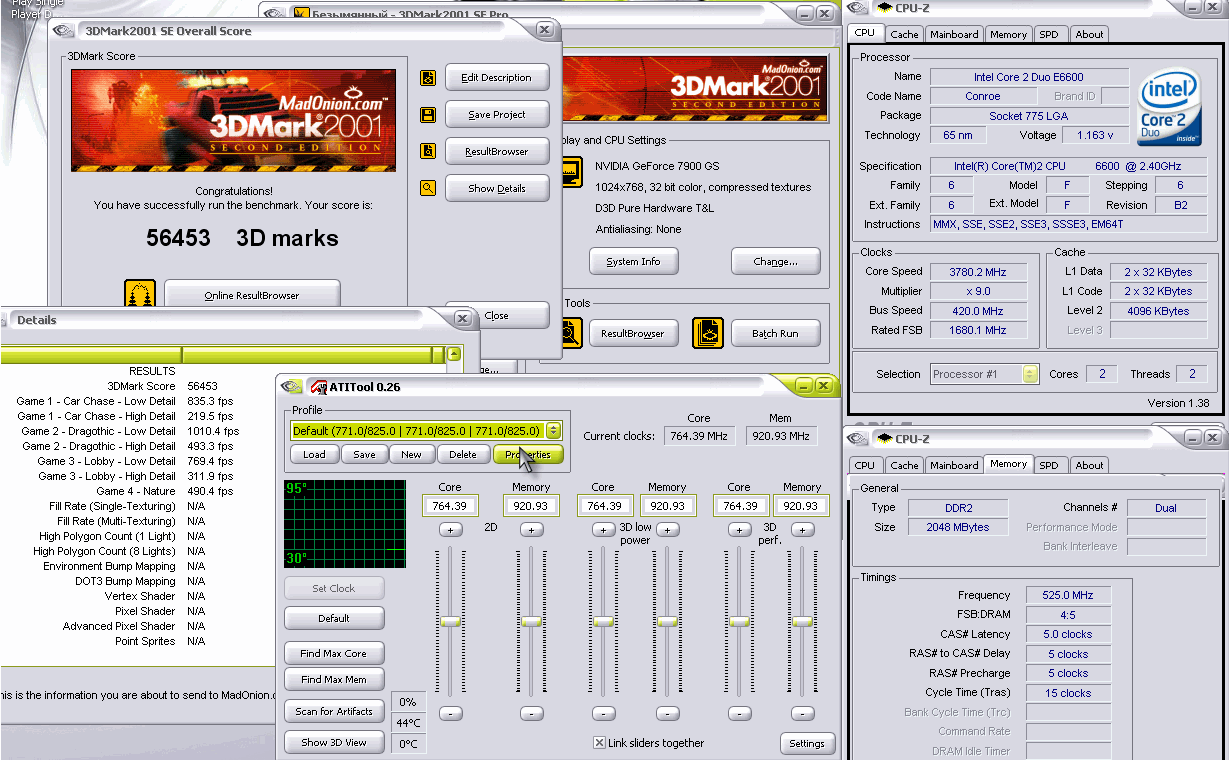The image size is (1229, 760).
Task: Click the scroll up arrow in the Details window
Action: click(x=454, y=354)
